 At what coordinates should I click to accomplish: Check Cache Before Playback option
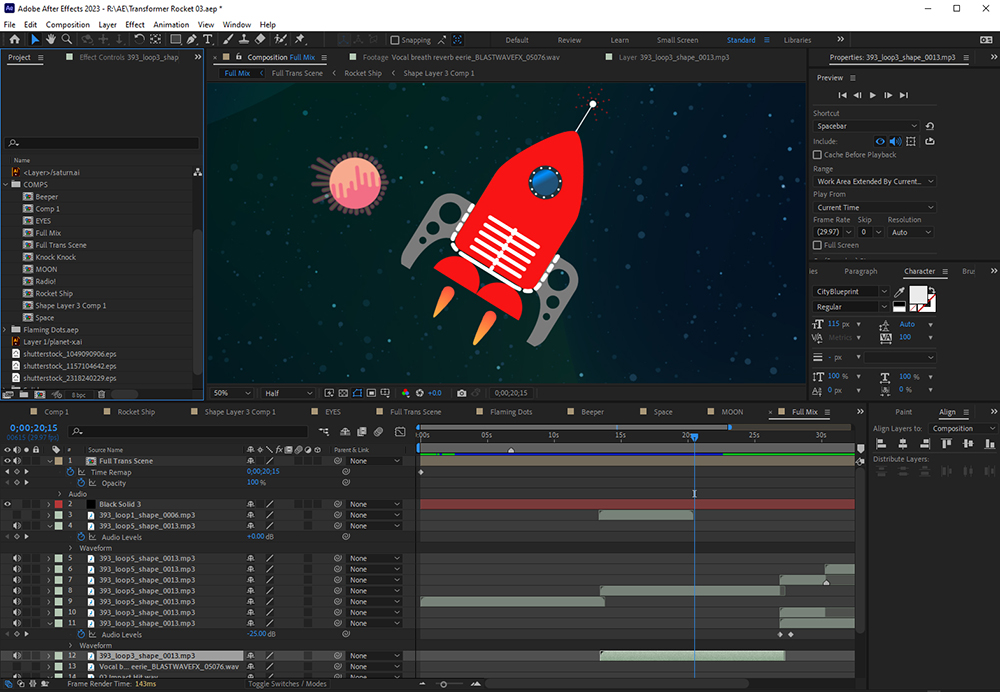tap(818, 155)
